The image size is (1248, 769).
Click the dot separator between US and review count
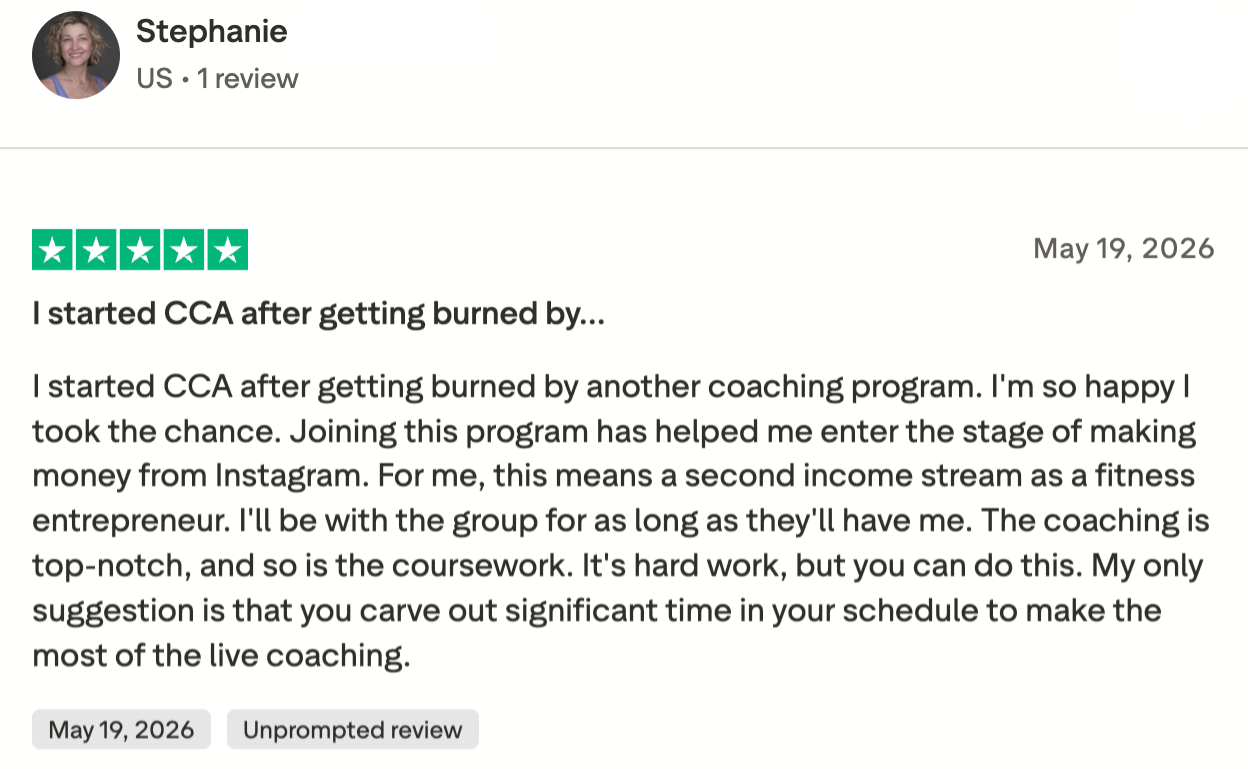tap(185, 79)
